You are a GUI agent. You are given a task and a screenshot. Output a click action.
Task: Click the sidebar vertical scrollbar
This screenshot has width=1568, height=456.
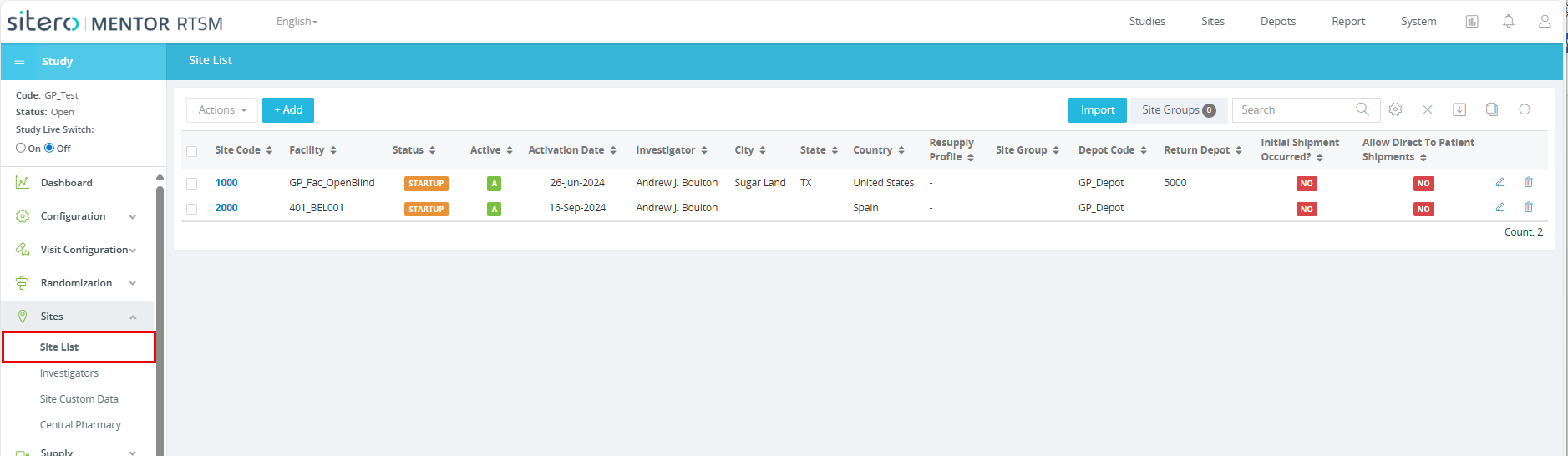point(160,317)
